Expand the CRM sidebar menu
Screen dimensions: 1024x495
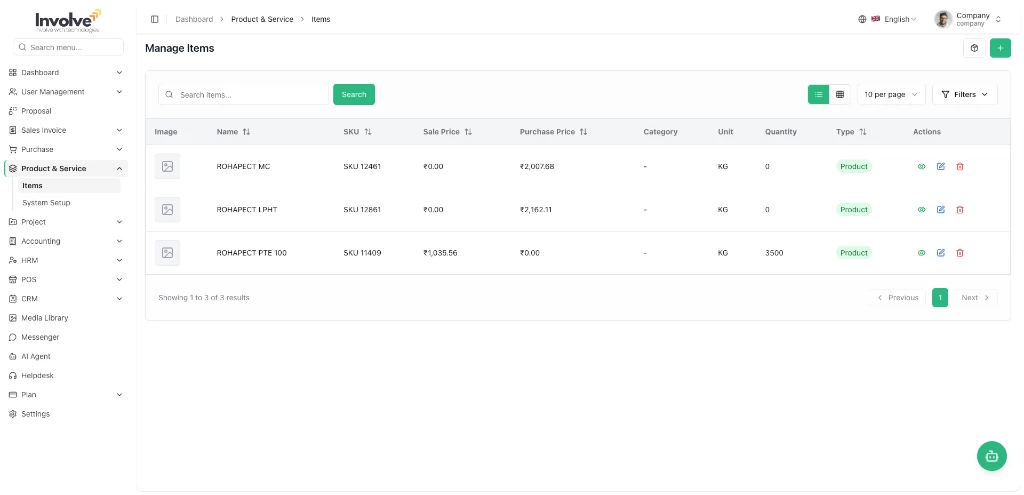pos(65,298)
